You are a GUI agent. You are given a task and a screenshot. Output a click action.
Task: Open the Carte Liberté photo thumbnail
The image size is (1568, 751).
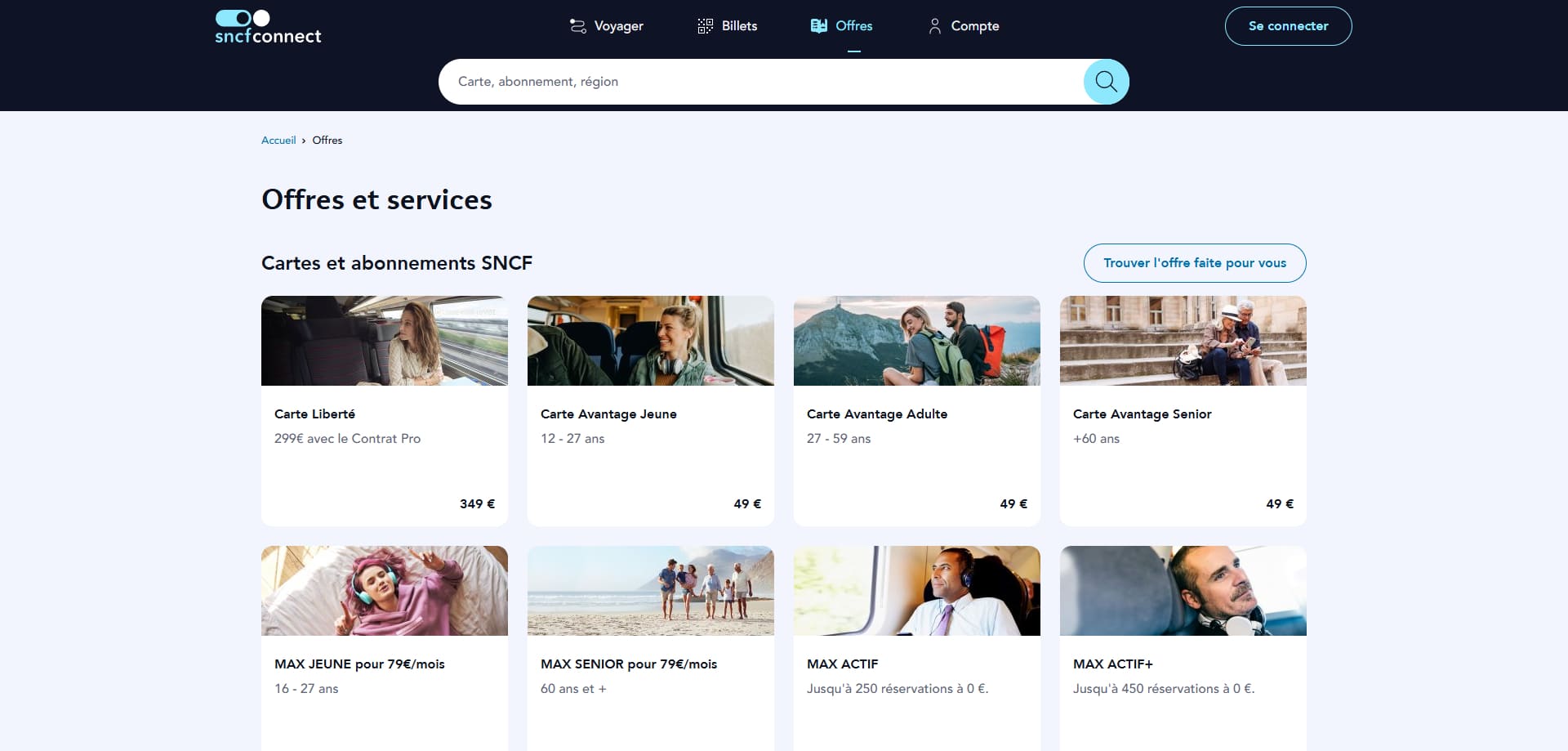coord(385,341)
